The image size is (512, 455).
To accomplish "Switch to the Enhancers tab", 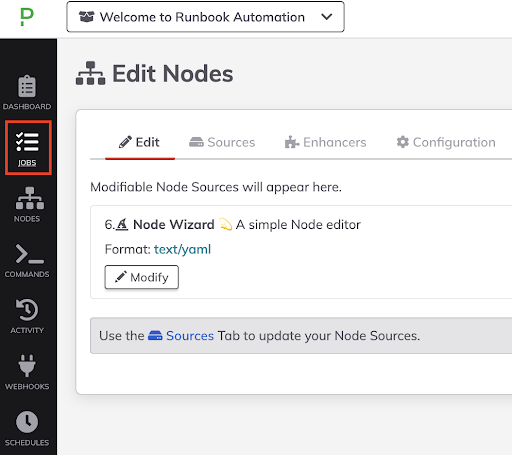I will click(326, 142).
